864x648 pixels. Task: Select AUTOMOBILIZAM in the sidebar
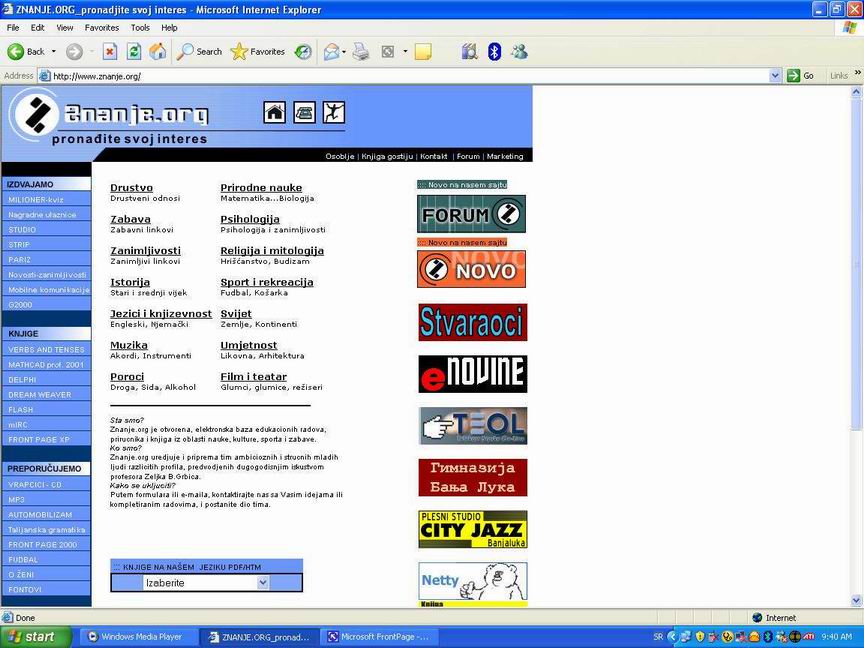click(x=46, y=514)
